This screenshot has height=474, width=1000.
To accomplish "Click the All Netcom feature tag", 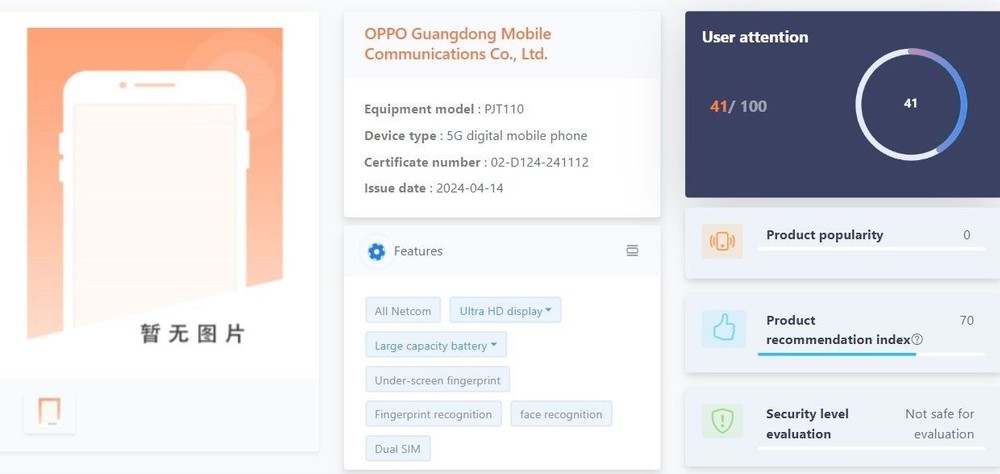I will click(x=402, y=311).
